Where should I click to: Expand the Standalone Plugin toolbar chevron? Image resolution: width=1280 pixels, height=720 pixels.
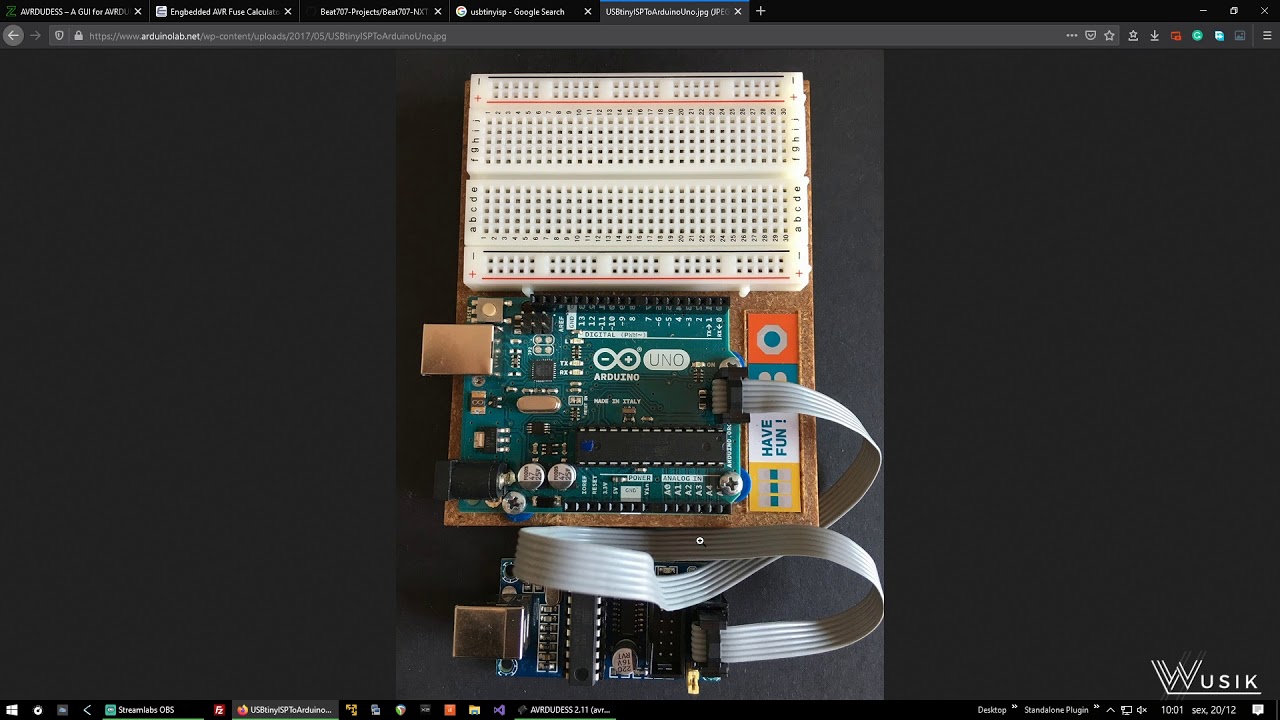click(1097, 708)
